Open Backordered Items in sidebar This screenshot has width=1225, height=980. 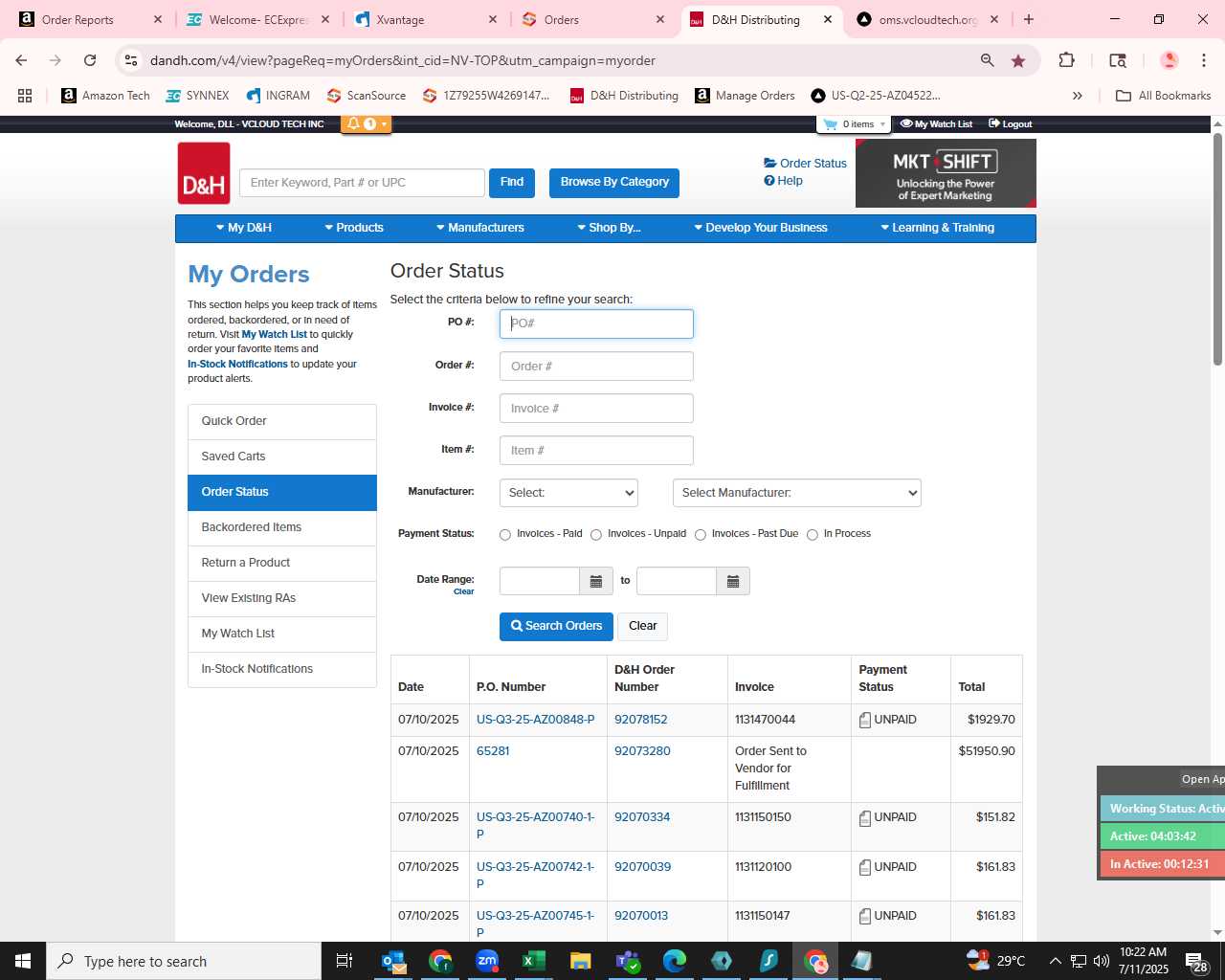[282, 528]
